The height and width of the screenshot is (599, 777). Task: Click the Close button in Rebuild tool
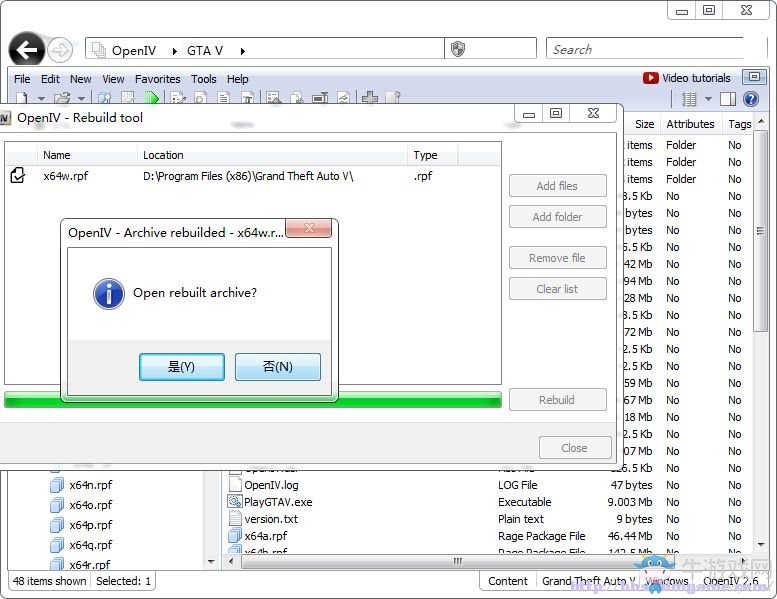click(x=575, y=447)
